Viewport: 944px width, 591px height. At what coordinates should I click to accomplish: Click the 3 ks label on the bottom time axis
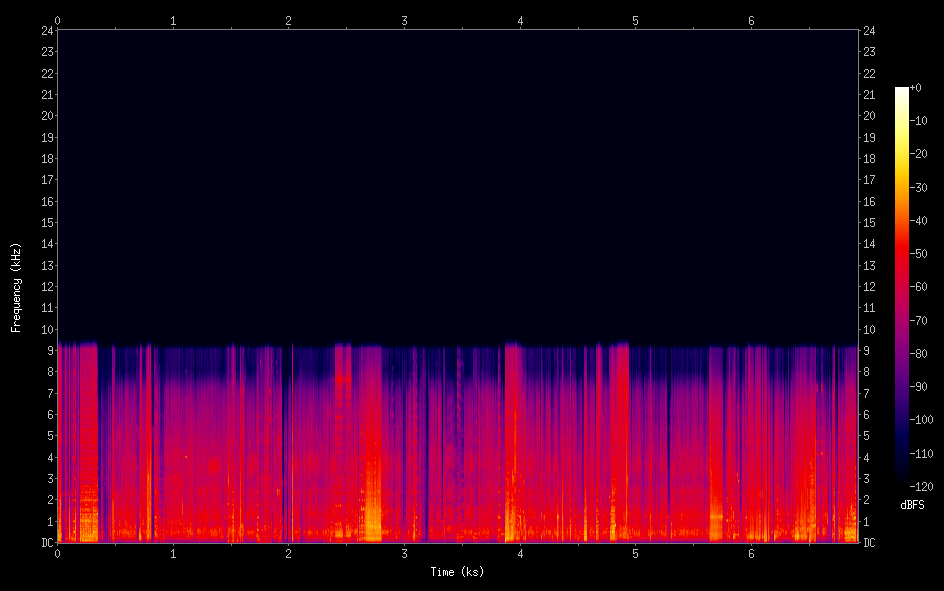tap(404, 554)
